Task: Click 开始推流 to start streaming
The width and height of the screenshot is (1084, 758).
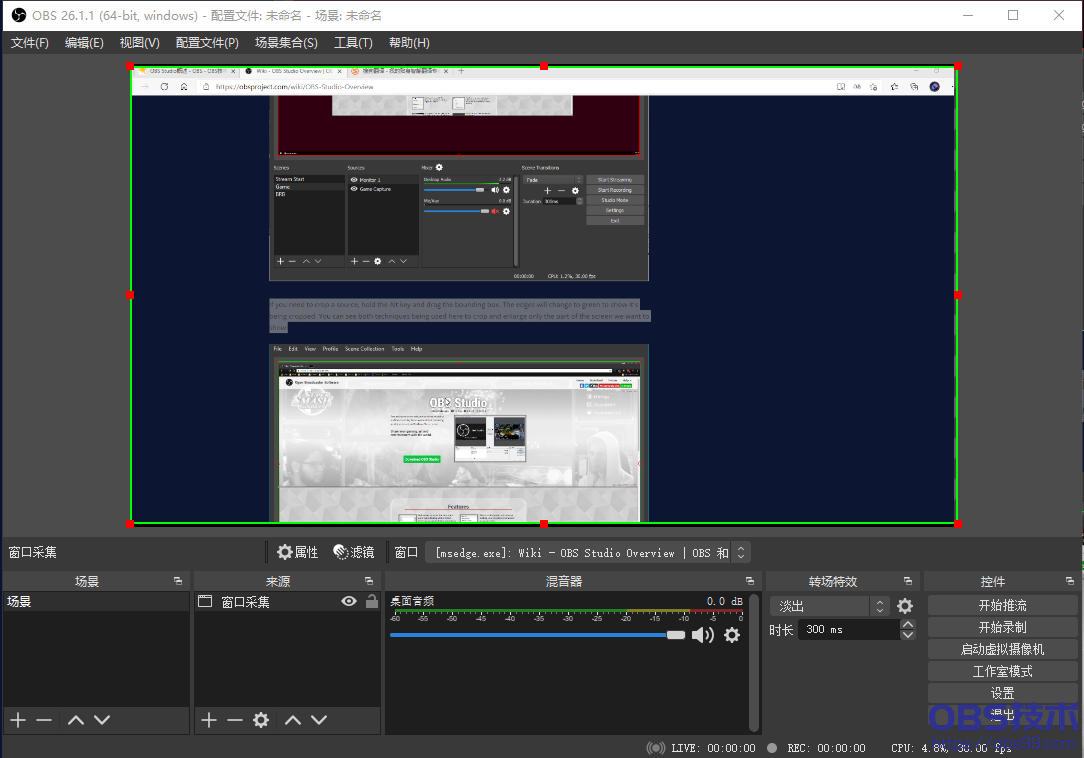Action: [1002, 605]
